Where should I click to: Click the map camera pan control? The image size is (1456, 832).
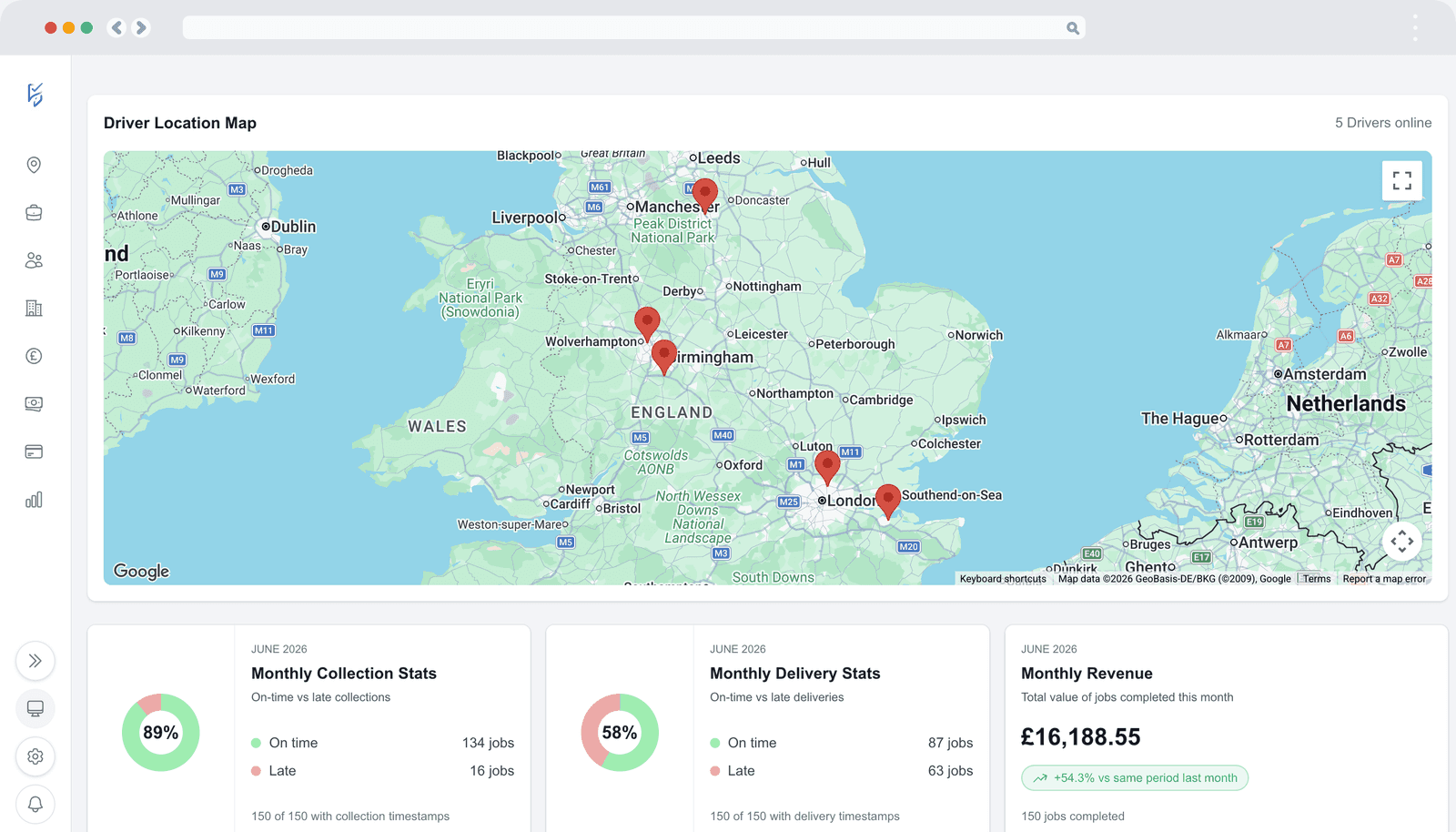(1402, 542)
